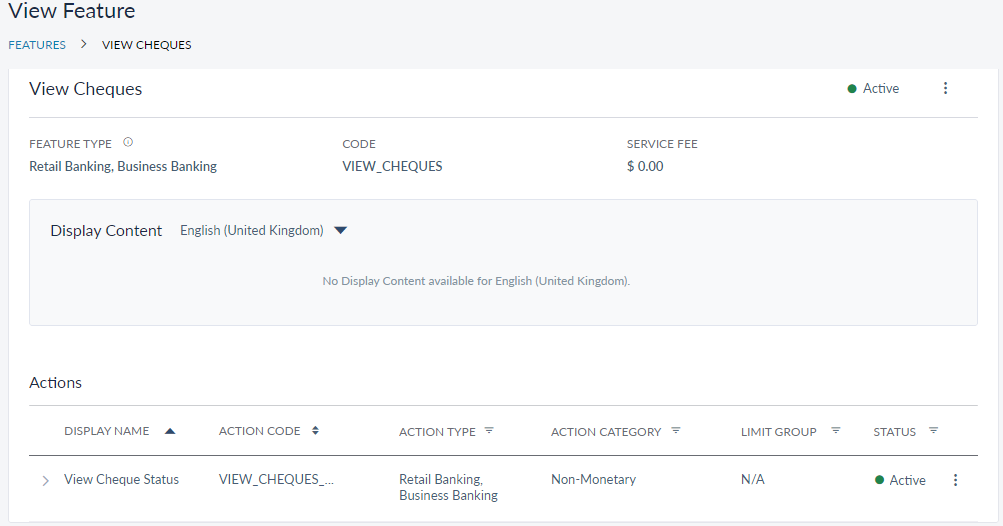
Task: Click the Non-Monetary action category cell
Action: [593, 480]
